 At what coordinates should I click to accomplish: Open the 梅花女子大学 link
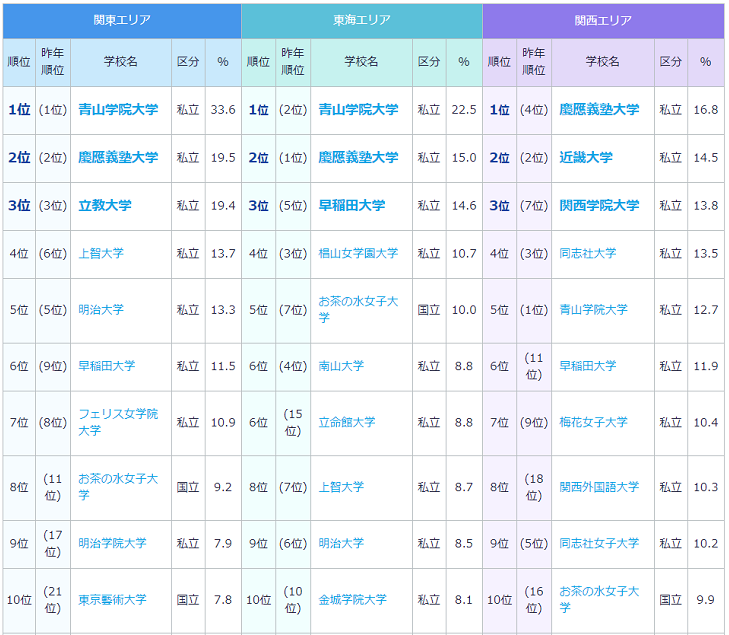[593, 422]
